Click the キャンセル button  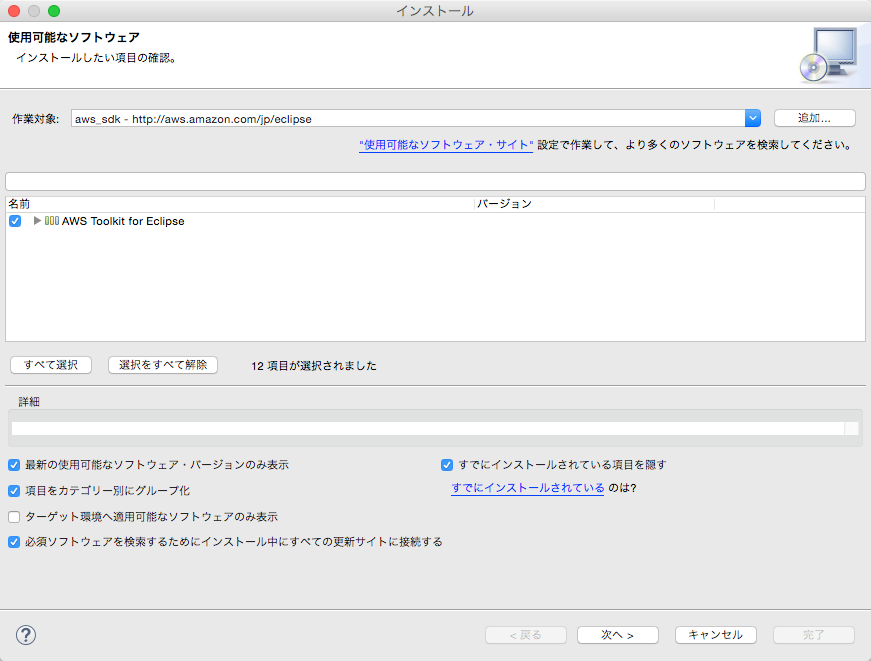pos(715,635)
